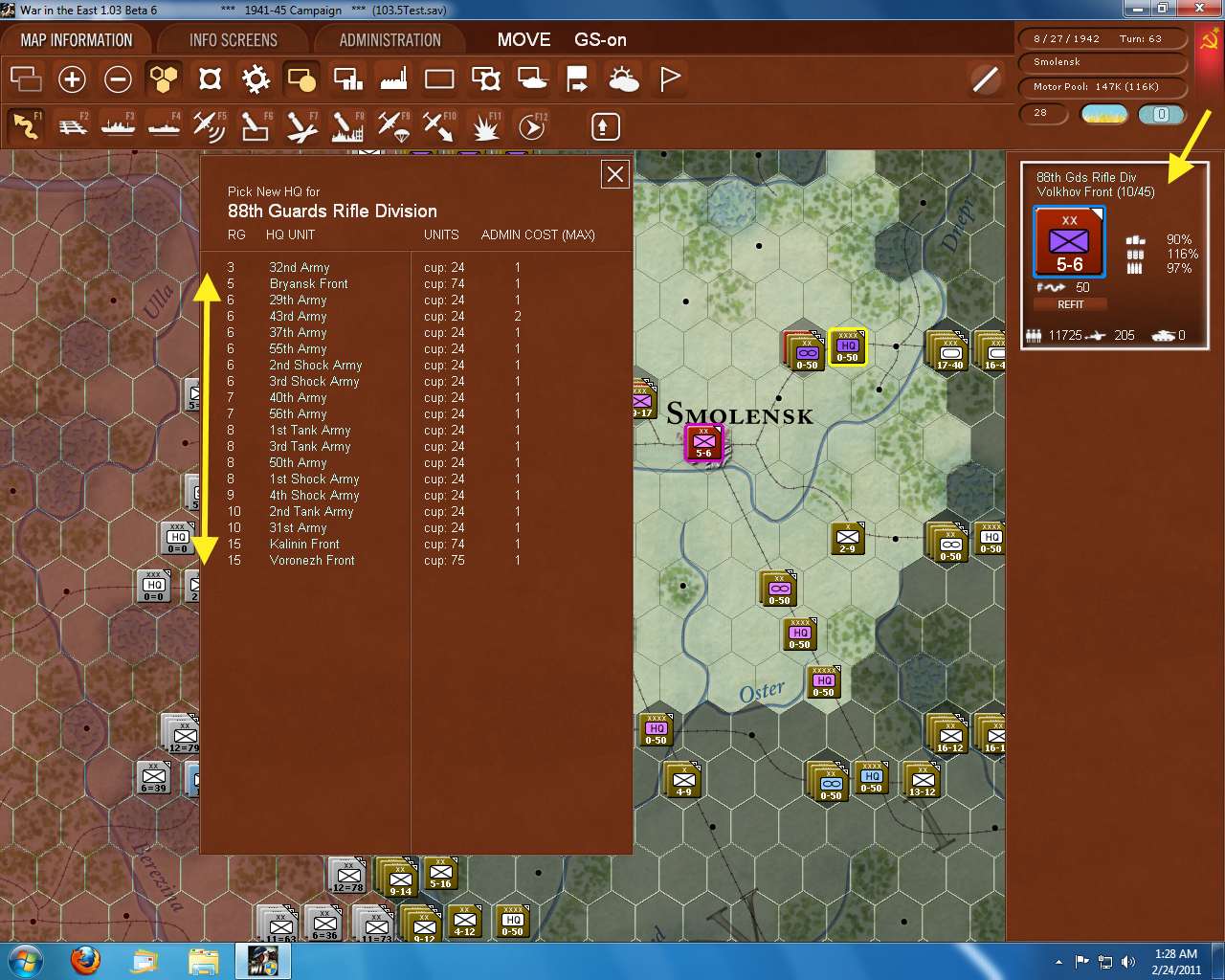Click Volkhov Front (10/45) HQ link
Screen dimensions: 1225x980
pyautogui.click(x=1096, y=192)
